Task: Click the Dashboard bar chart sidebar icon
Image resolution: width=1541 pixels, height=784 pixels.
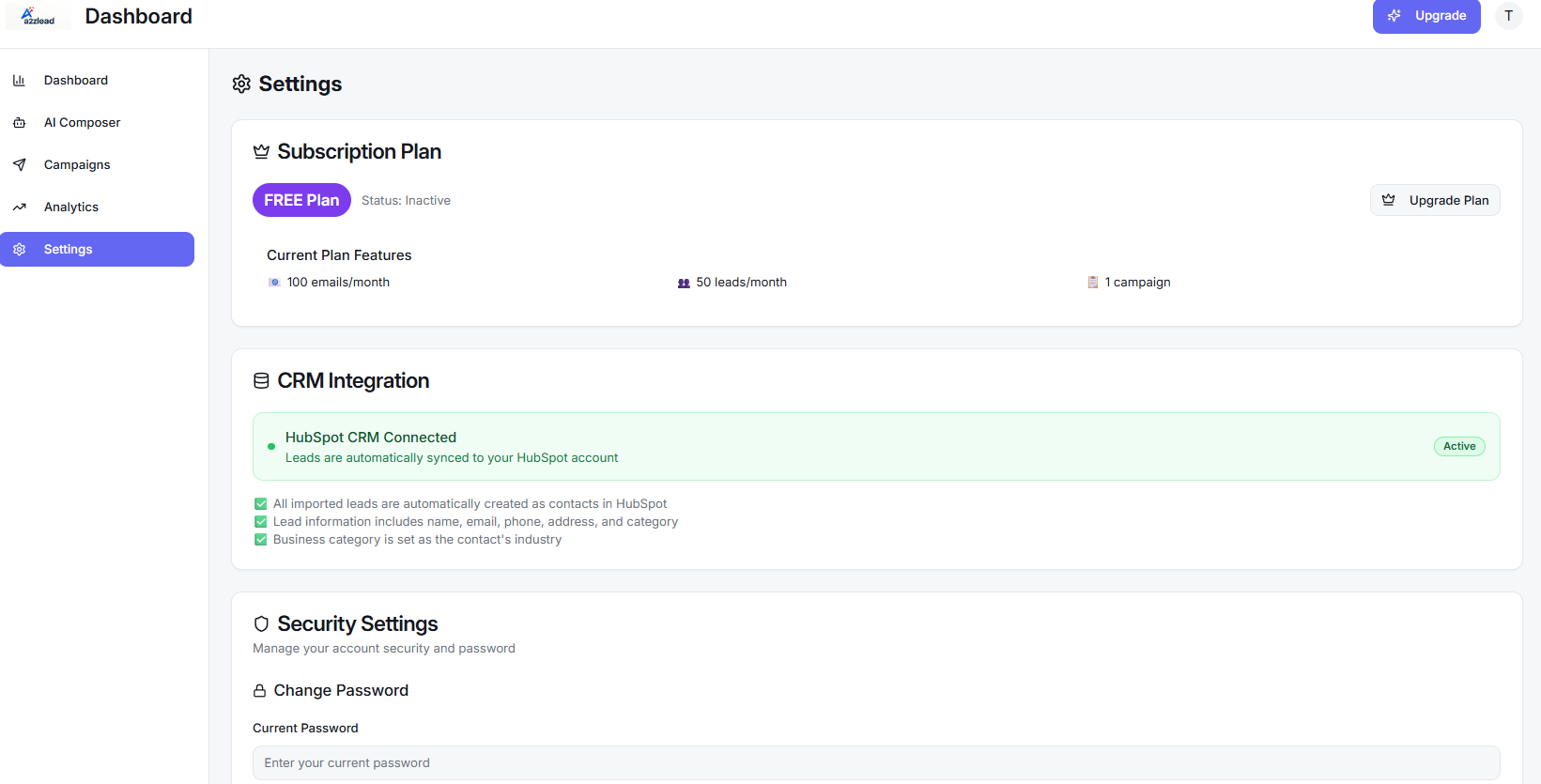Action: [x=19, y=81]
